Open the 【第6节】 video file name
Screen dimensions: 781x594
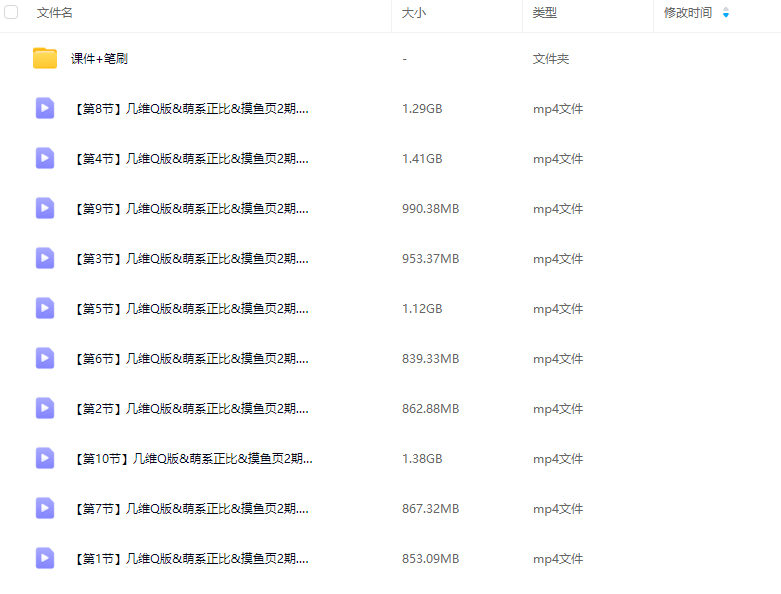pyautogui.click(x=190, y=359)
